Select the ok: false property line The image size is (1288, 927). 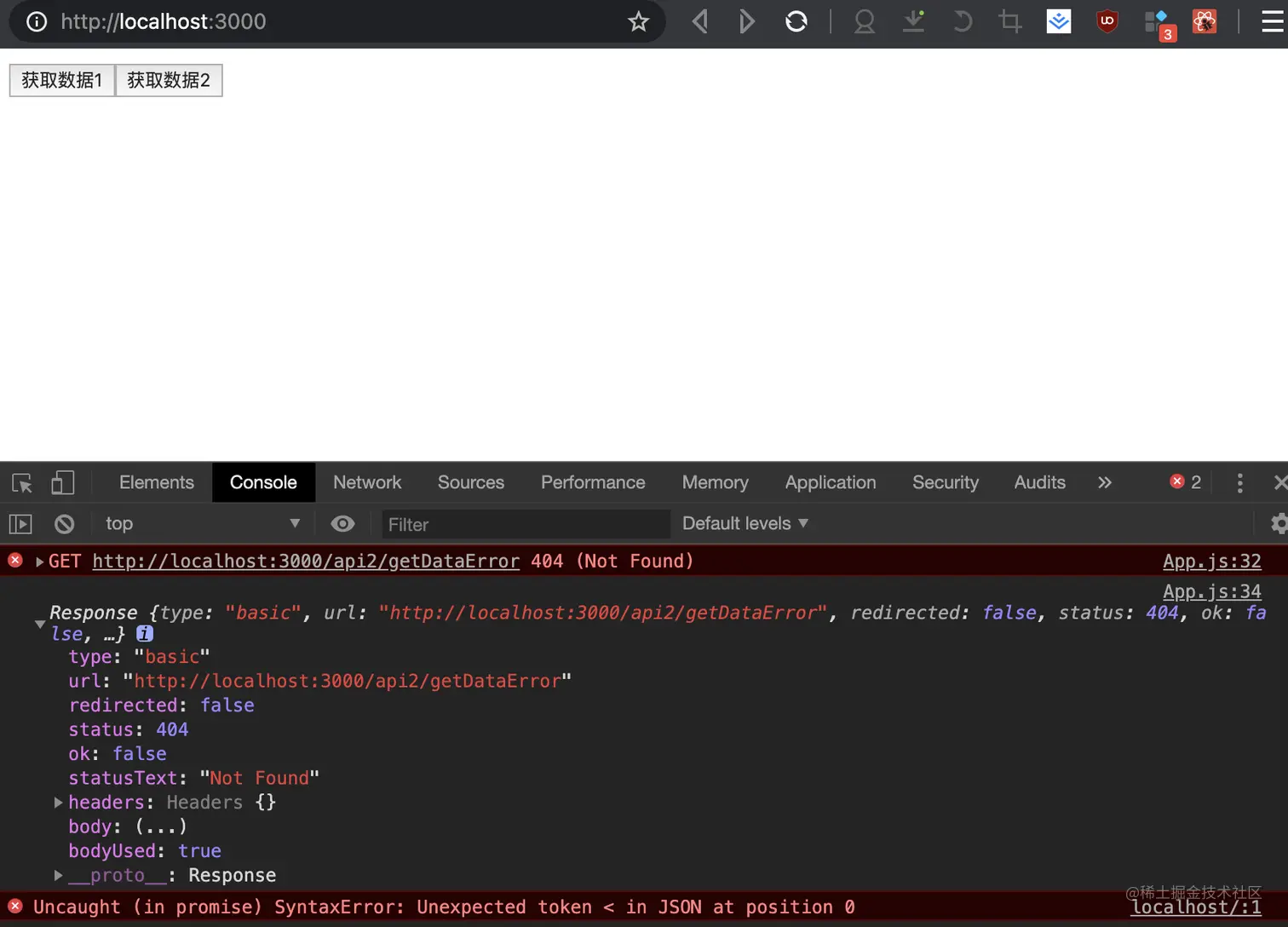[118, 754]
